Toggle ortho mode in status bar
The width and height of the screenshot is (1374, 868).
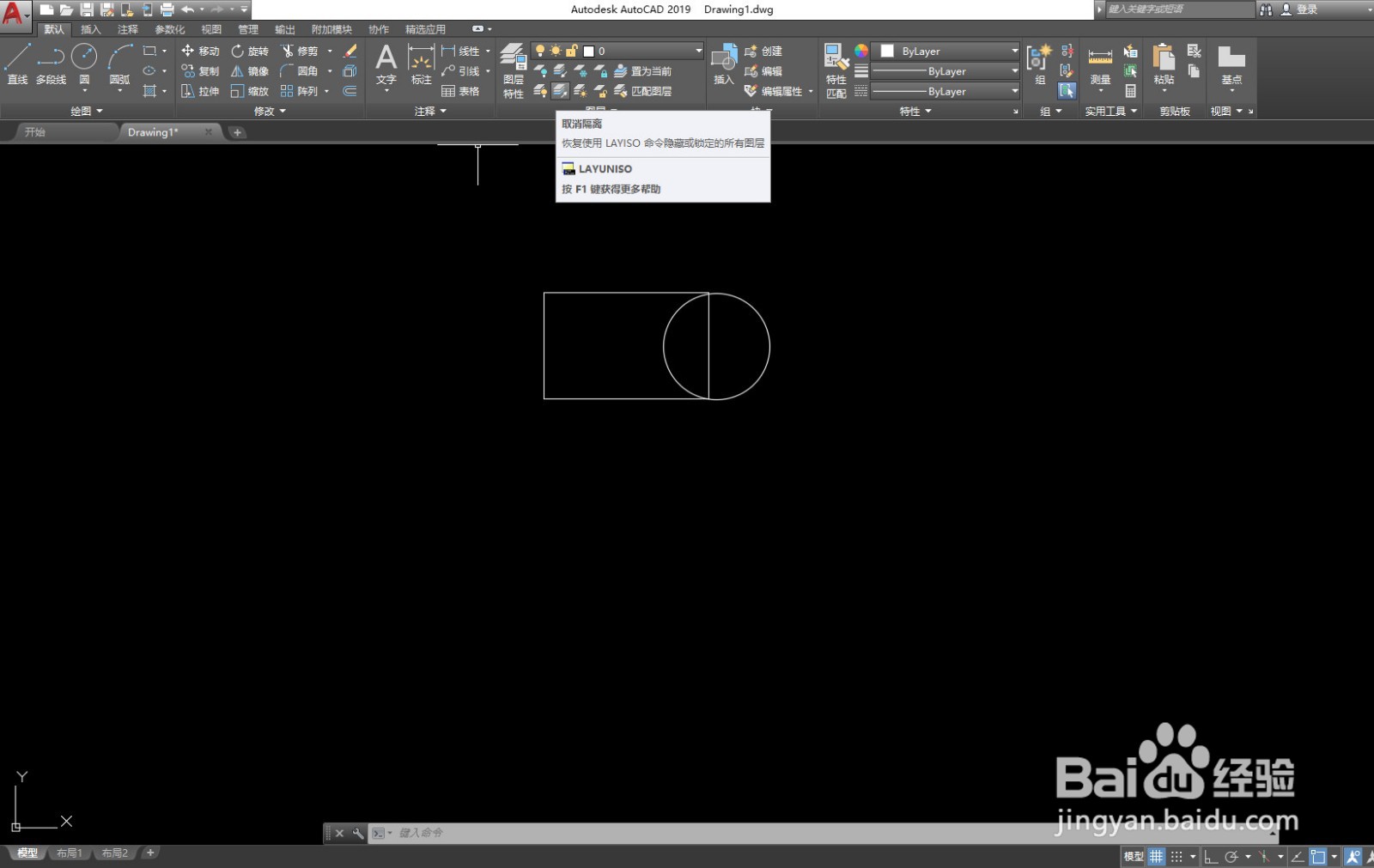(1211, 856)
